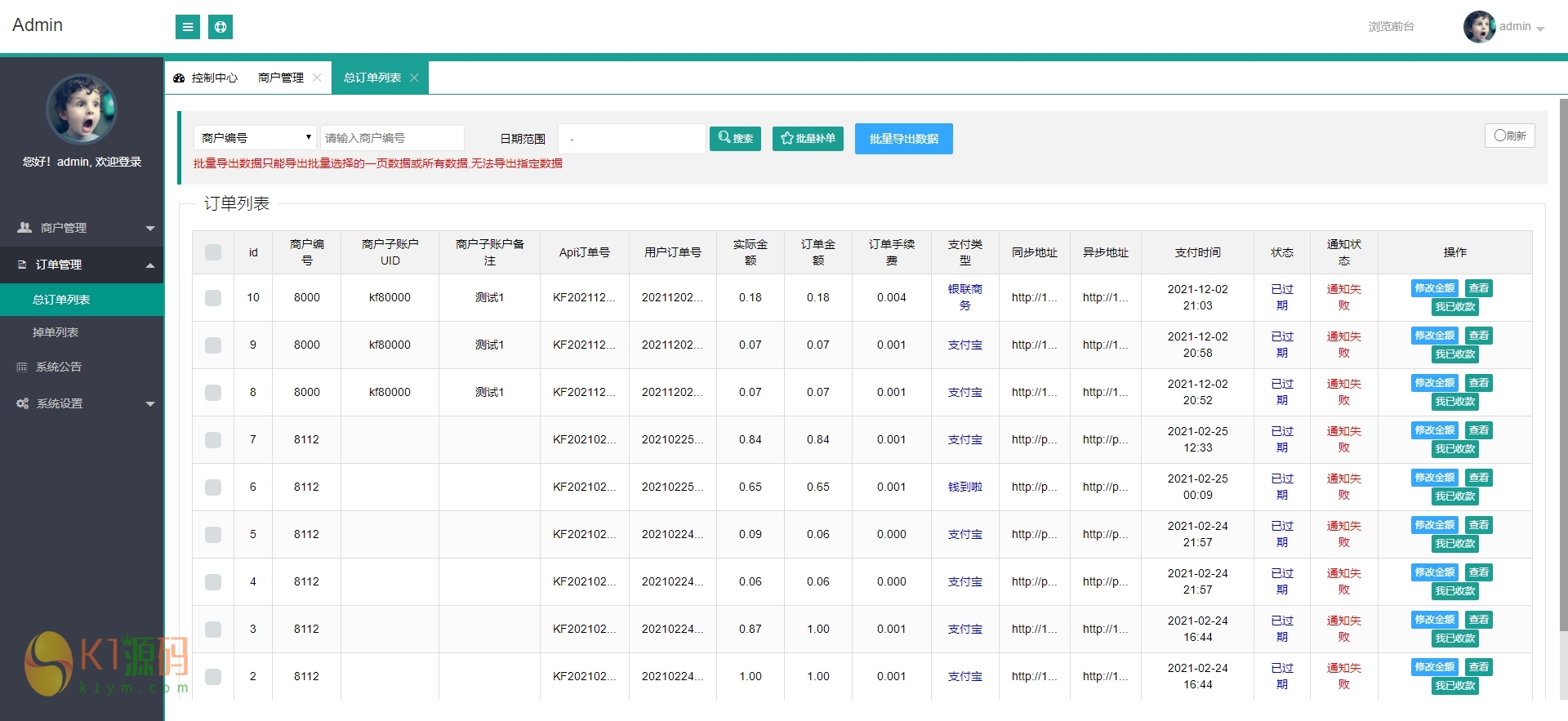Click the 系统设置 gears icon in sidebar
The height and width of the screenshot is (721, 1568).
[23, 403]
